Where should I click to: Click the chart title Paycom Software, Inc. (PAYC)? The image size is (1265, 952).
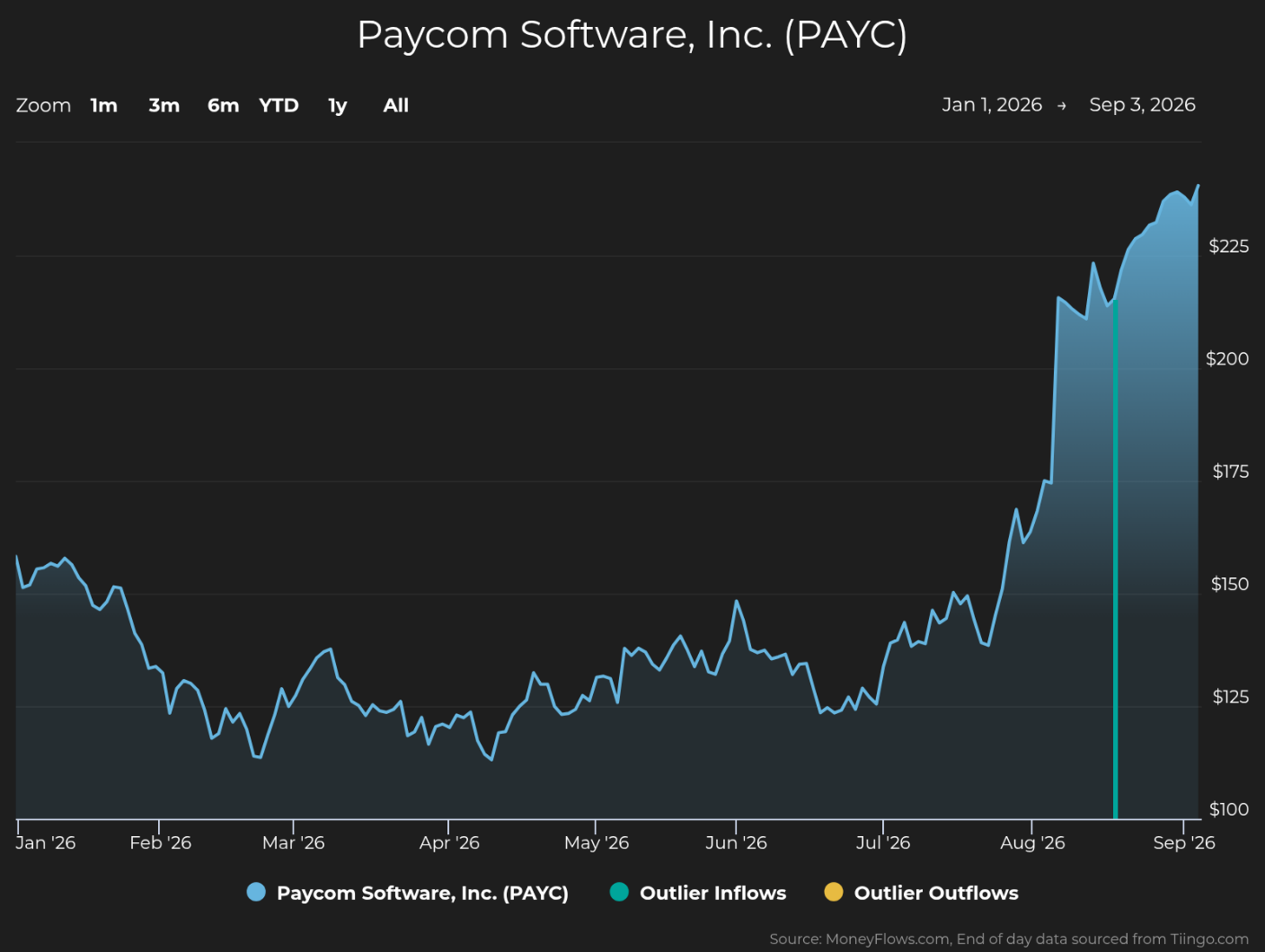click(632, 35)
